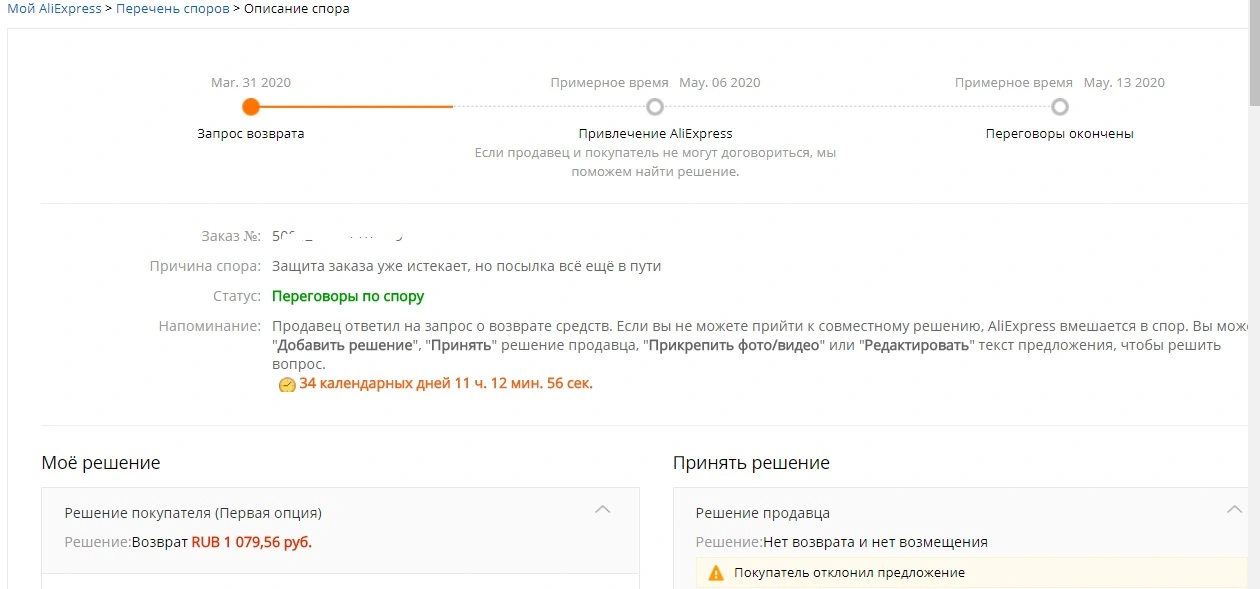Viewport: 1260px width, 589px height.
Task: Click the refund amount RUB 1 079,56
Action: pyautogui.click(x=252, y=542)
